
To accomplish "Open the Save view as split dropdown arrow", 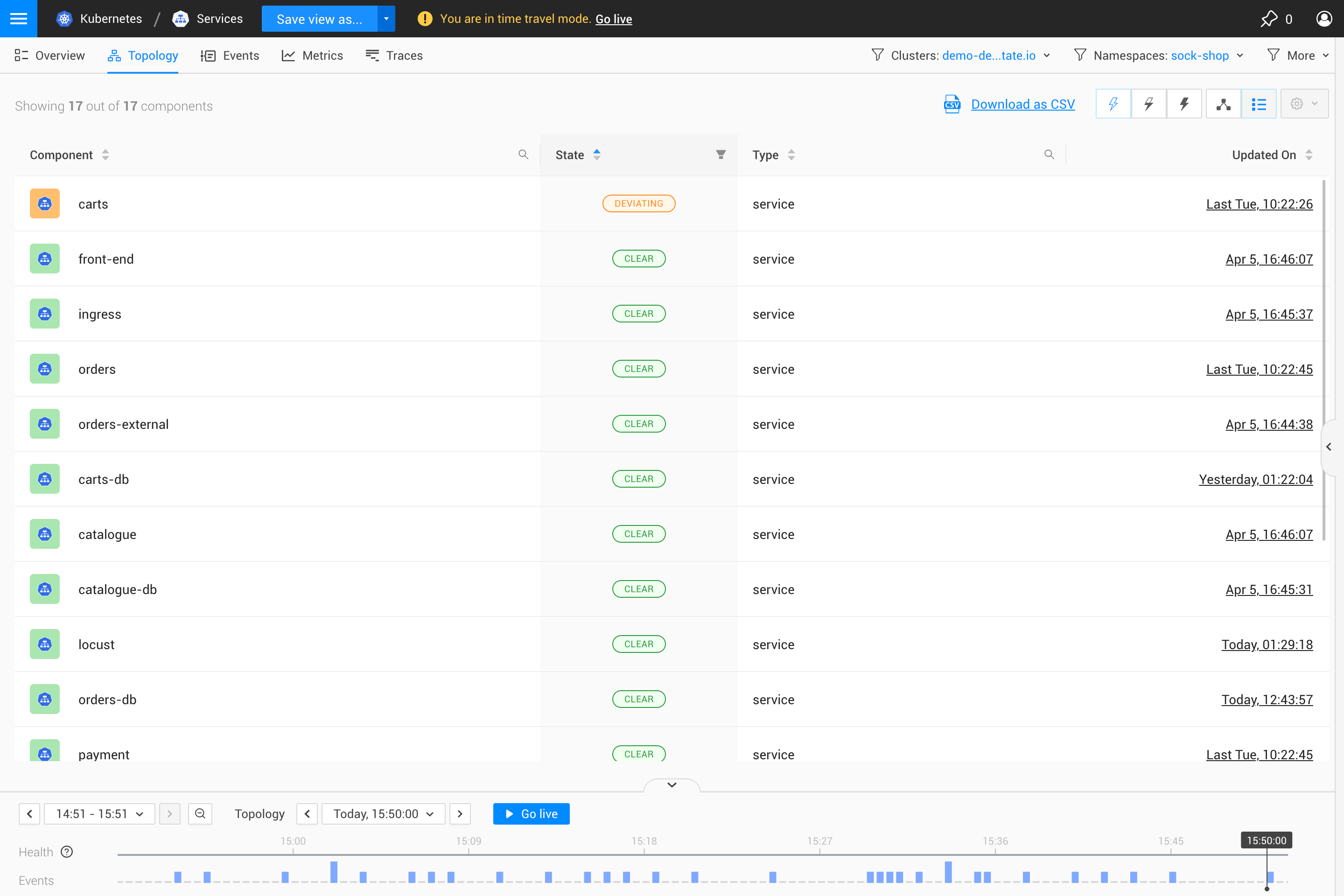I will tap(386, 18).
